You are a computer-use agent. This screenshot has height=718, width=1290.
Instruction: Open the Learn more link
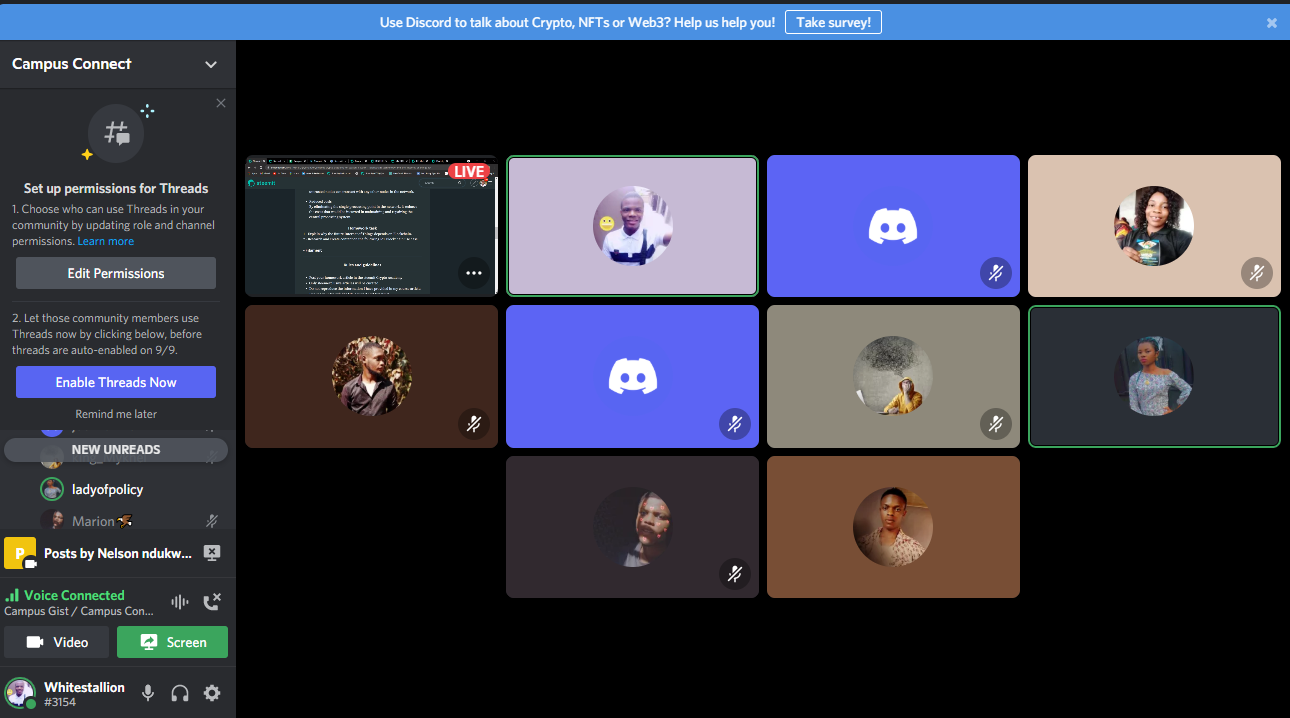pos(106,241)
